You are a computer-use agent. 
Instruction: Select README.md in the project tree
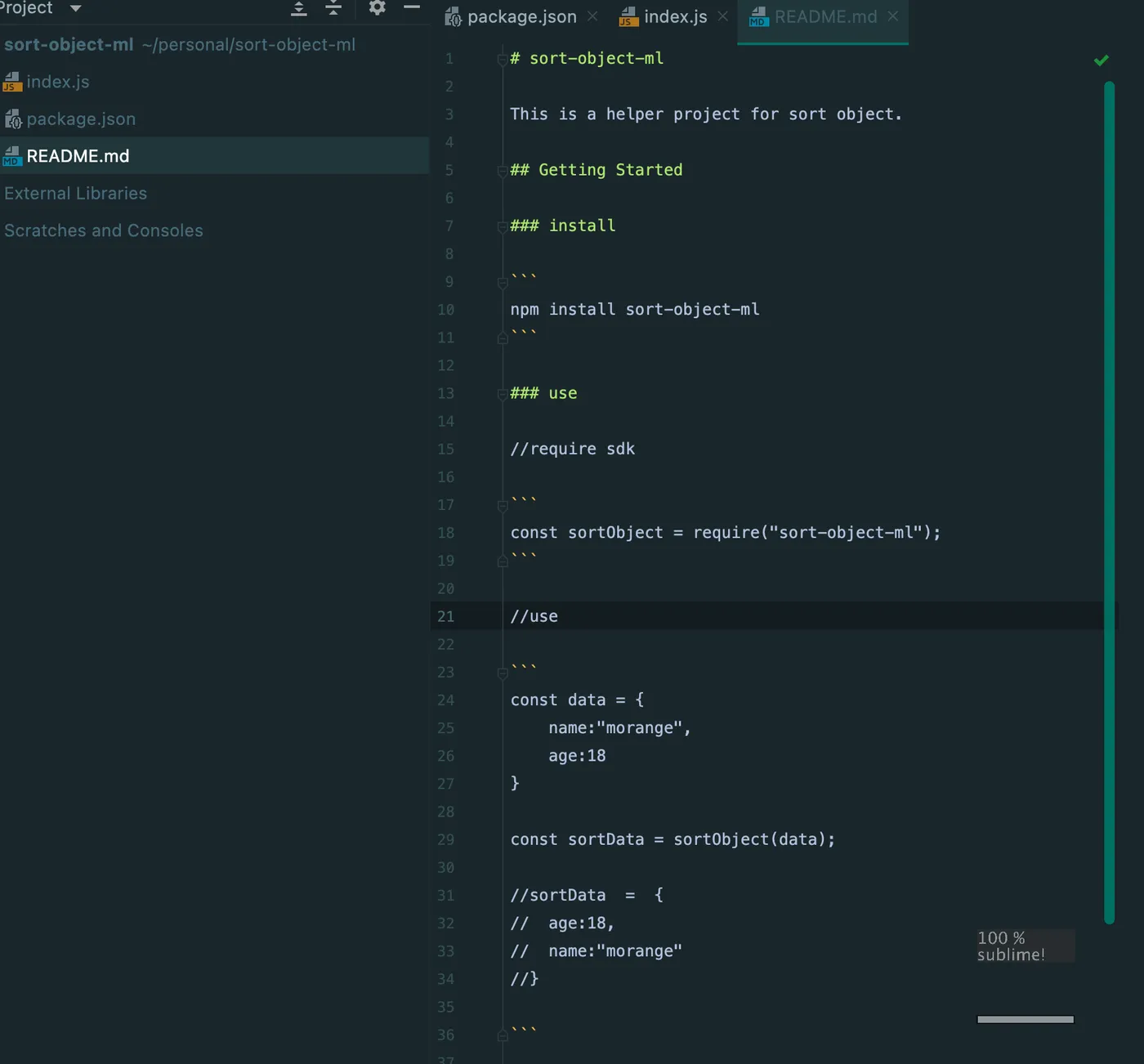[x=214, y=155]
